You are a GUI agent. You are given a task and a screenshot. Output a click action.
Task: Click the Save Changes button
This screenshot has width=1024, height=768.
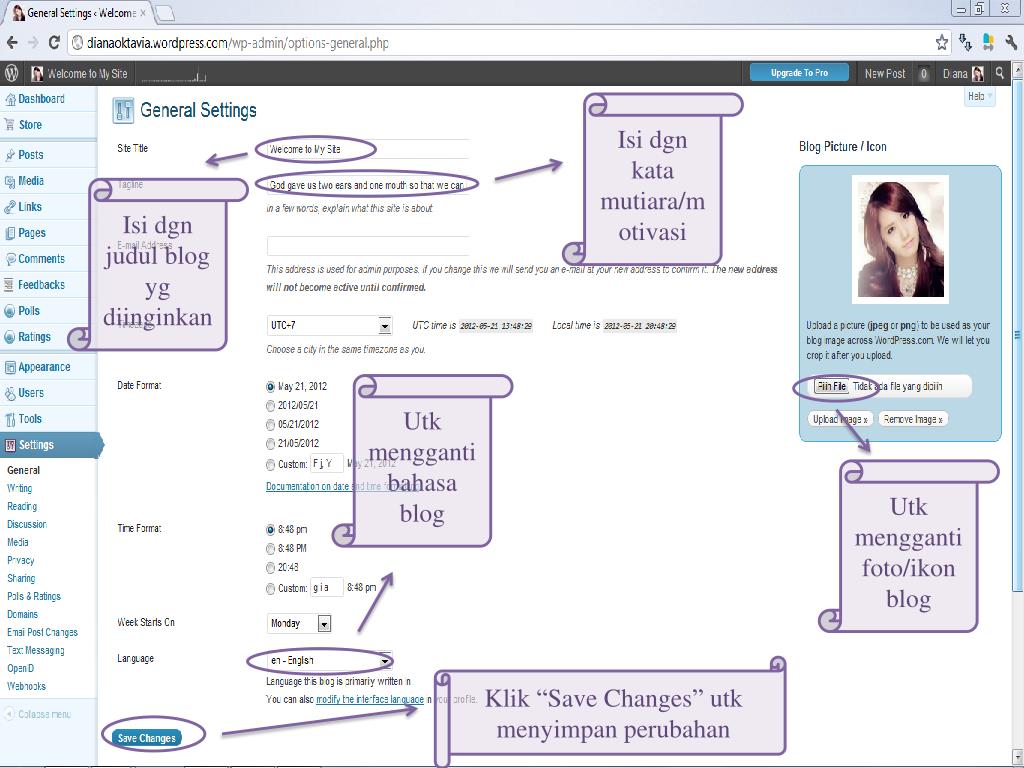(x=147, y=738)
